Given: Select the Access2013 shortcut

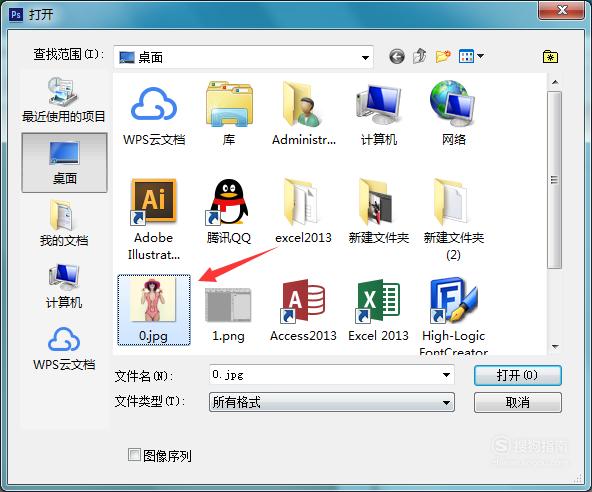Looking at the screenshot, I should coord(303,310).
